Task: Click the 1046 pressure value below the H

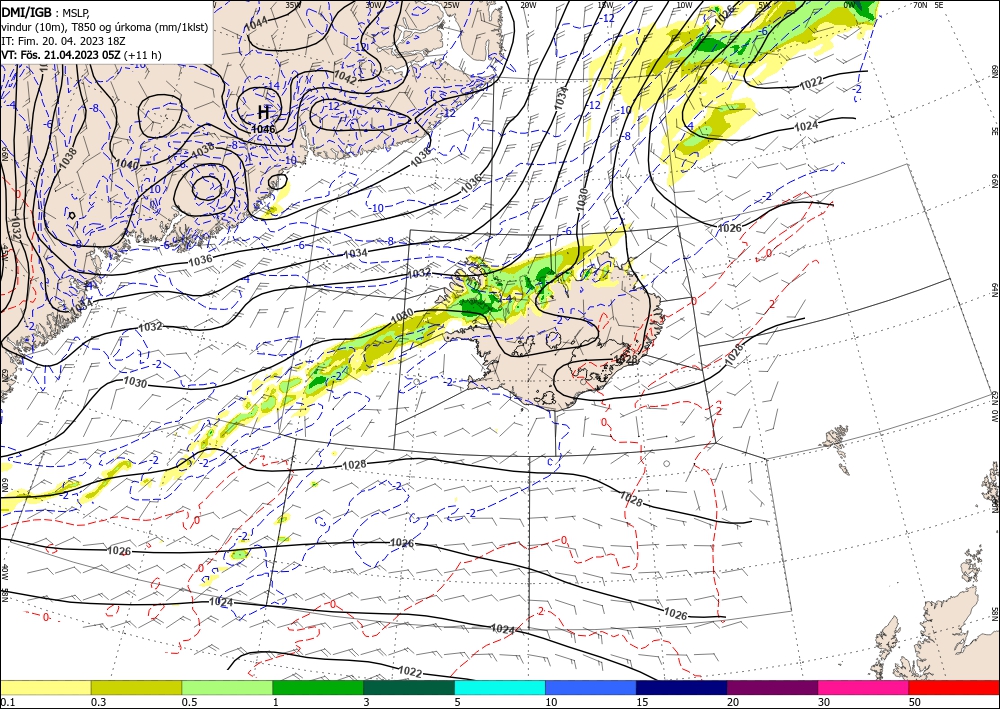Action: pyautogui.click(x=263, y=129)
